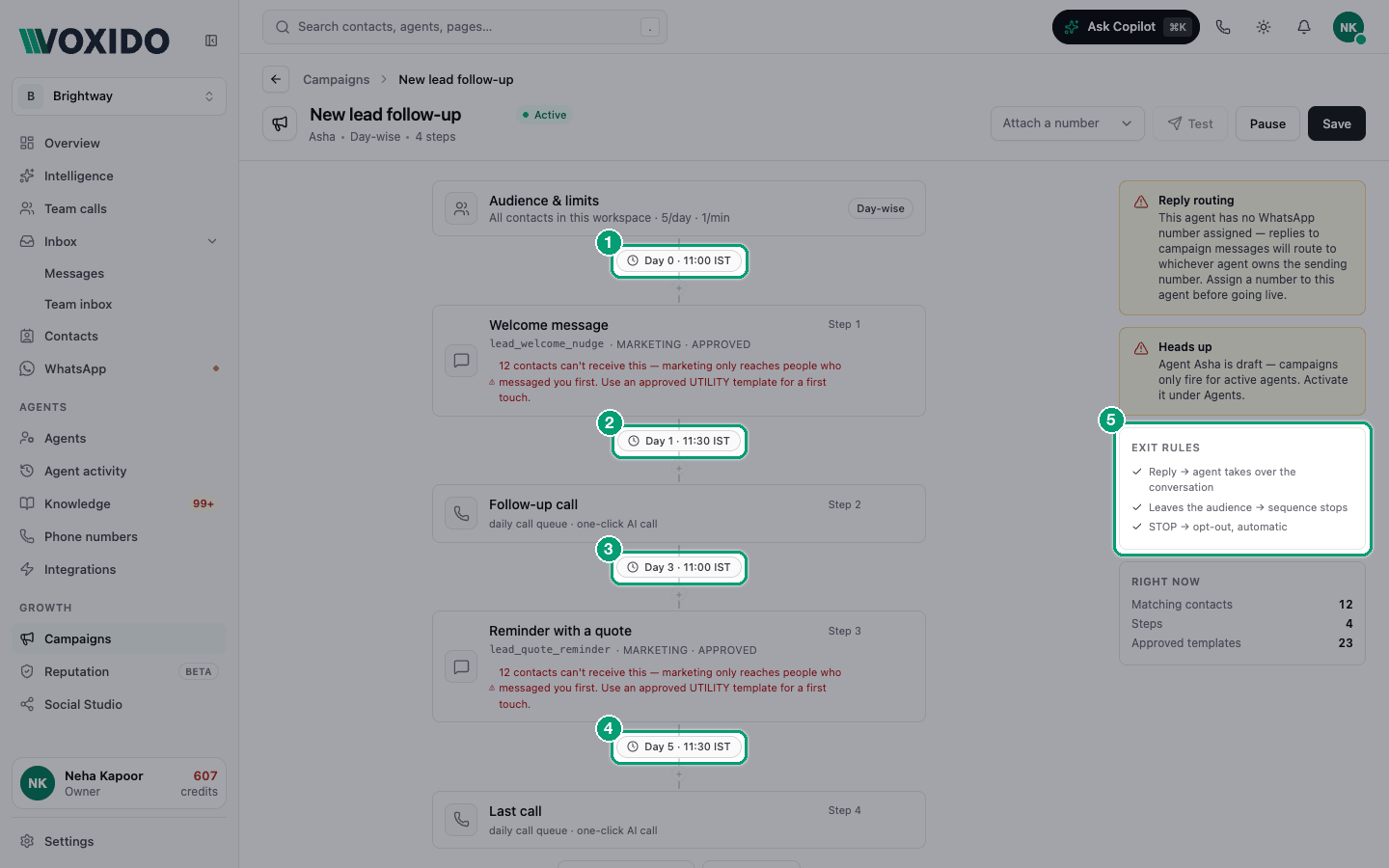Toggle the light/dark theme sun icon
Screen dimensions: 1389x868
[1264, 27]
